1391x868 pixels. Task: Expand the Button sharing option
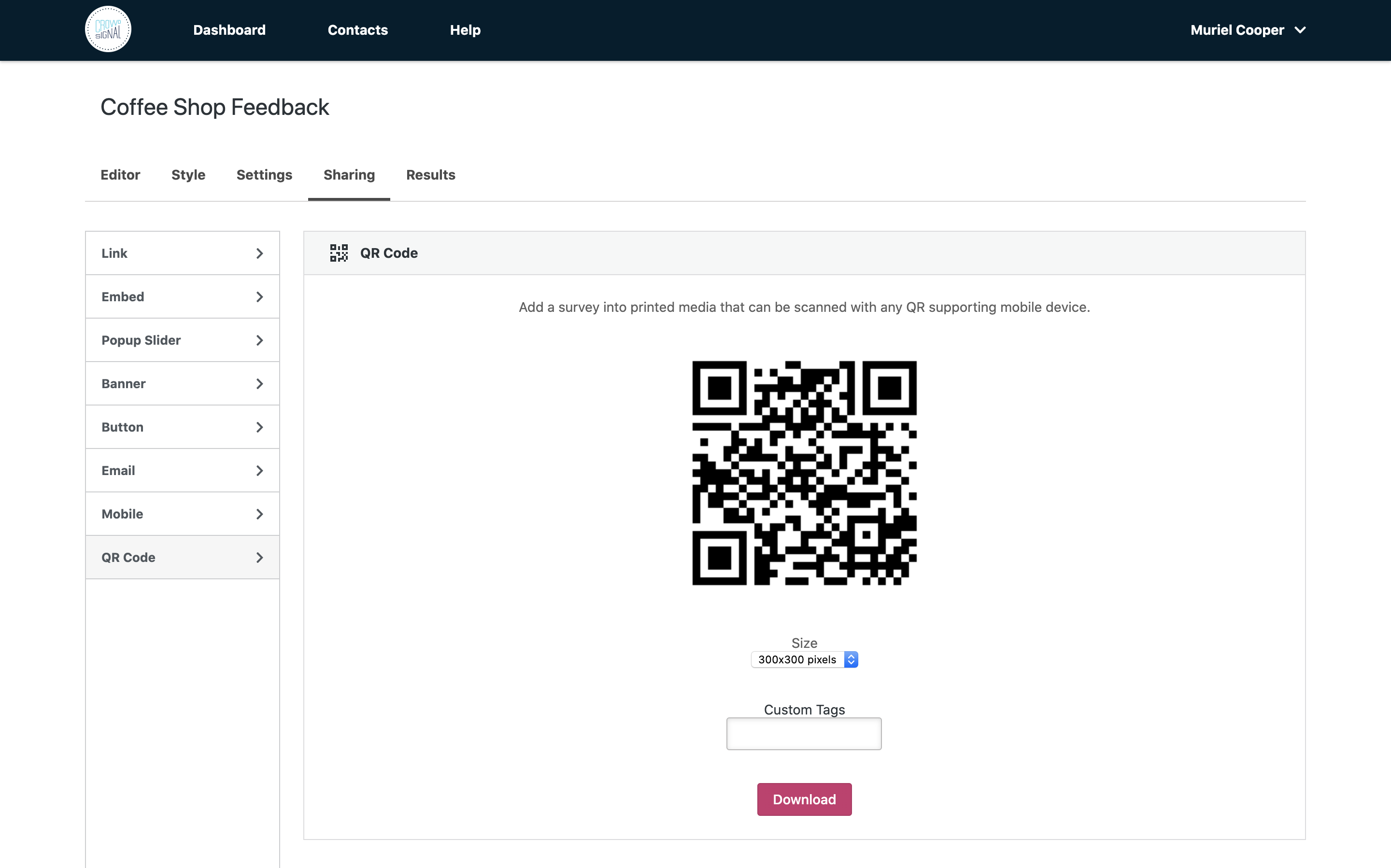click(182, 427)
